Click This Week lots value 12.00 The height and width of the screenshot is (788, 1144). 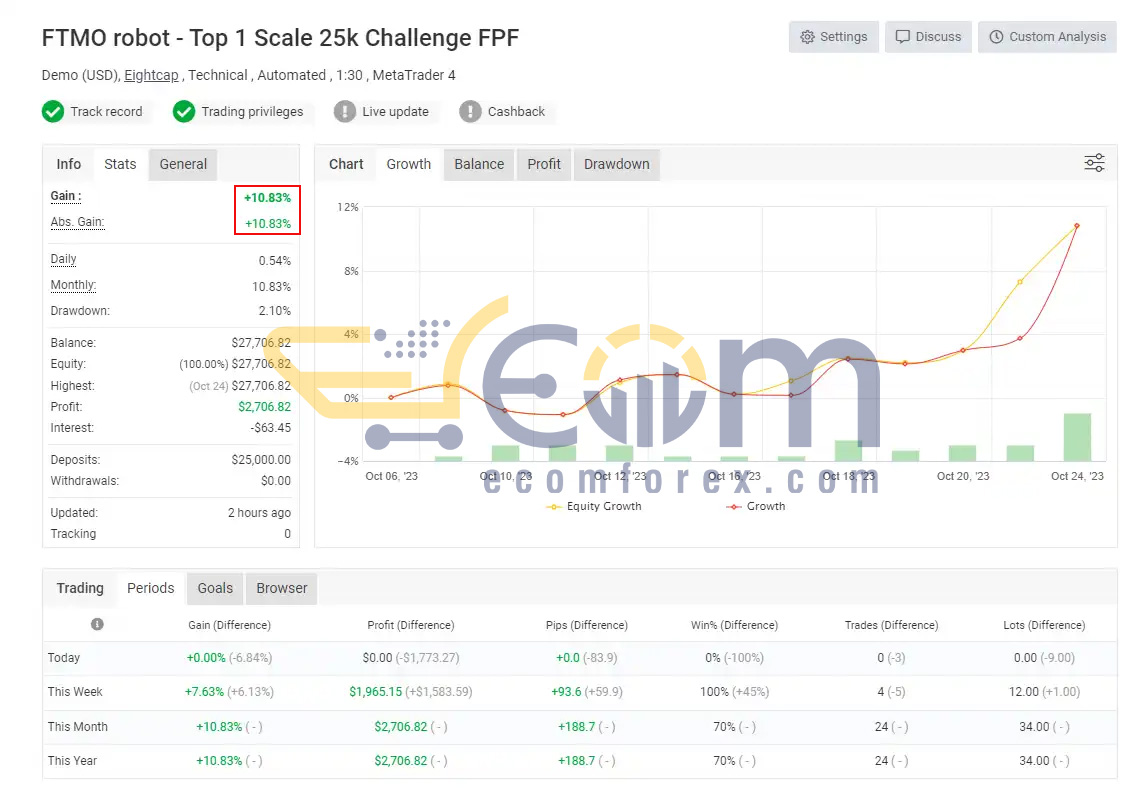tap(1024, 692)
